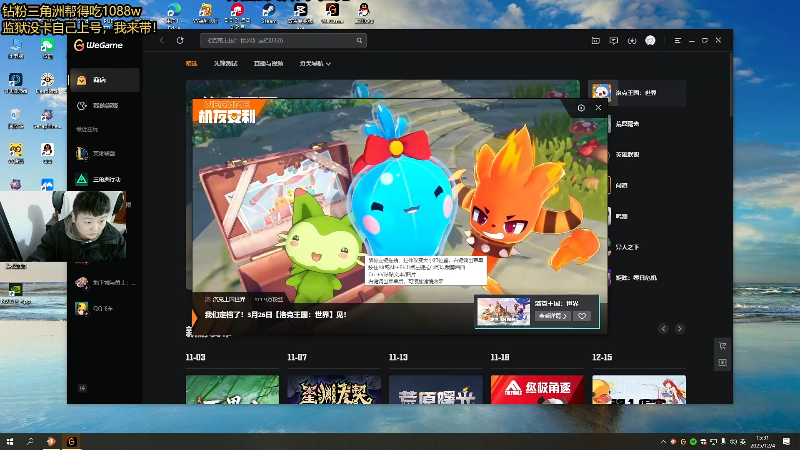Open the WeGame main menu icon
Viewport: 800px width, 450px height.
click(678, 40)
